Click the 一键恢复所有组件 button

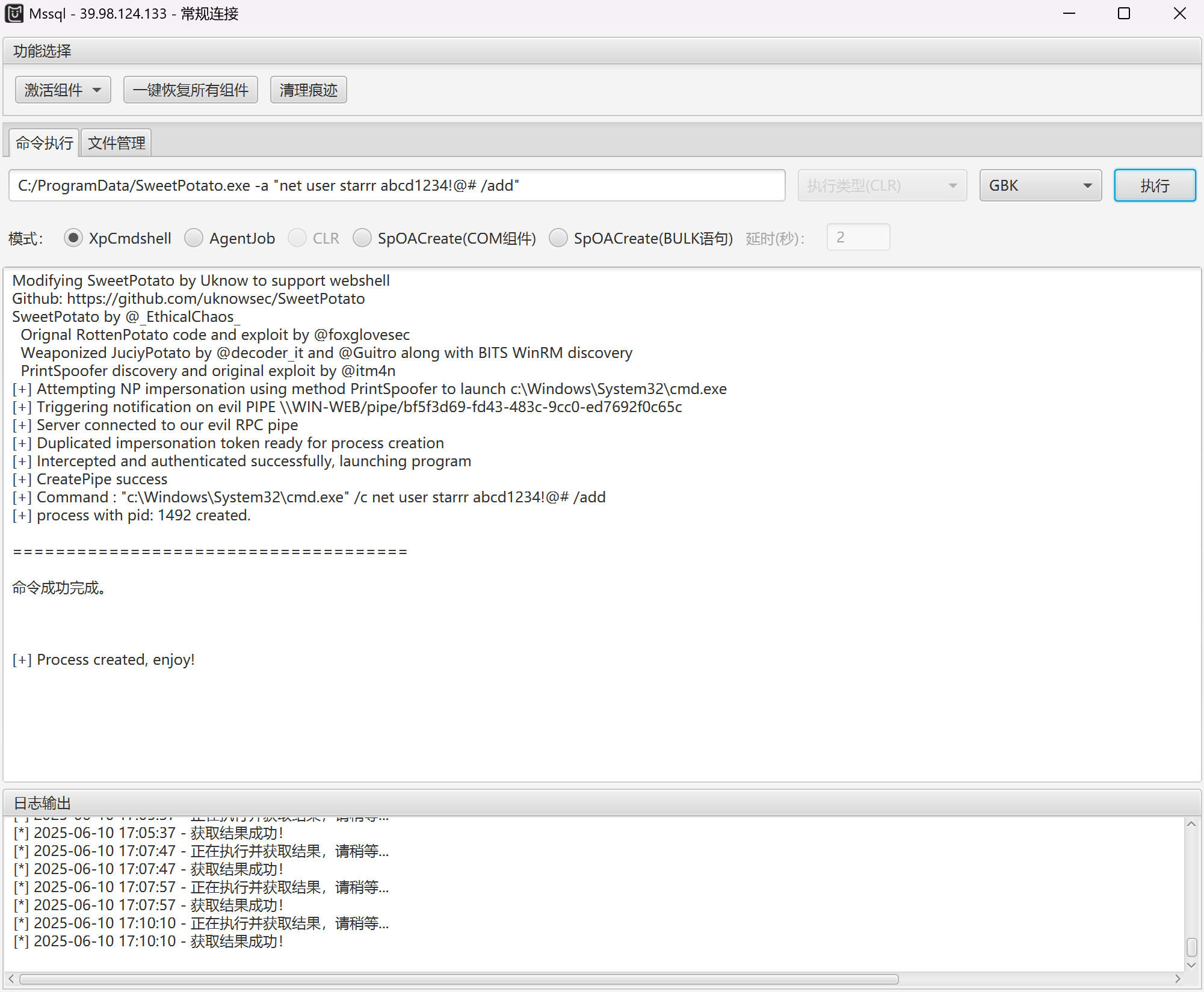tap(190, 90)
